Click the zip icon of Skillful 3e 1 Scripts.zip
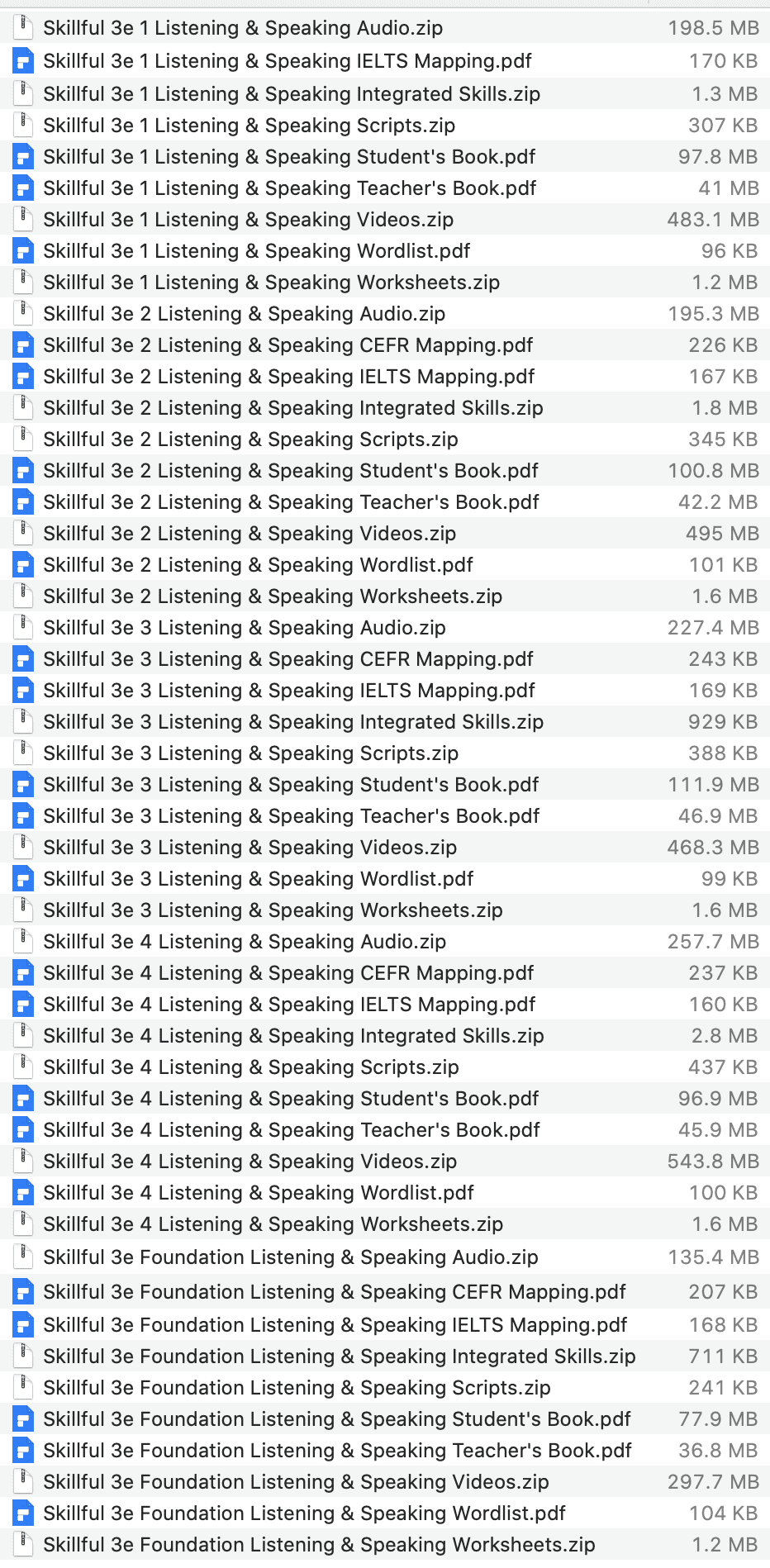 pos(24,125)
